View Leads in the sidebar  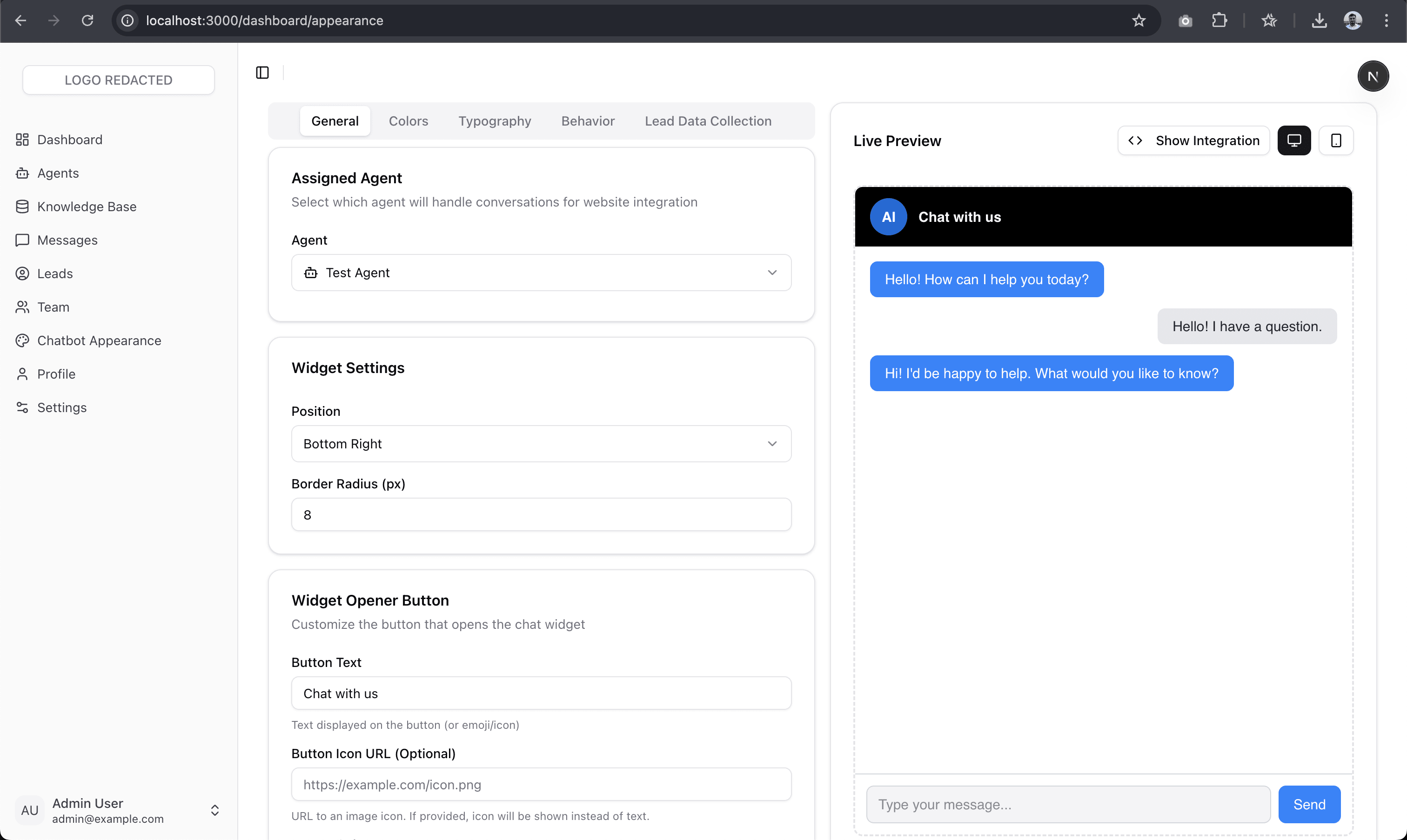tap(54, 273)
